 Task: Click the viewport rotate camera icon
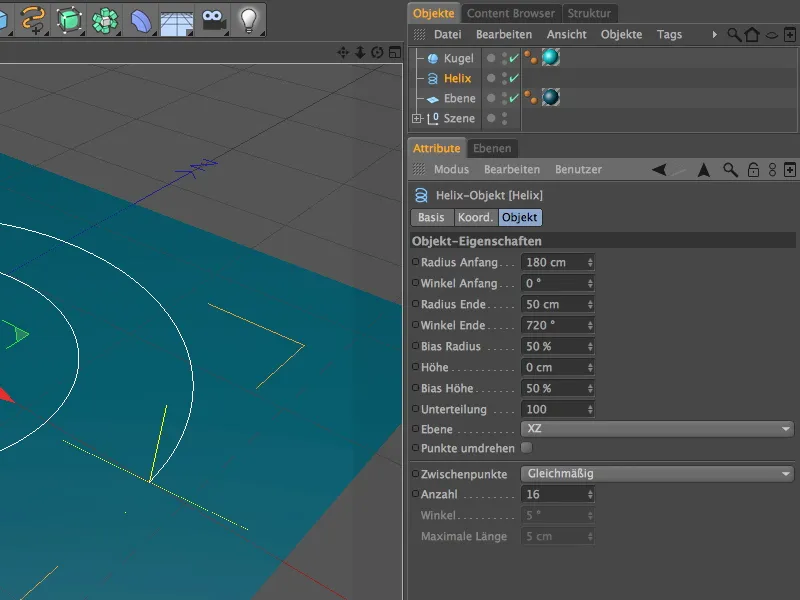pos(377,52)
